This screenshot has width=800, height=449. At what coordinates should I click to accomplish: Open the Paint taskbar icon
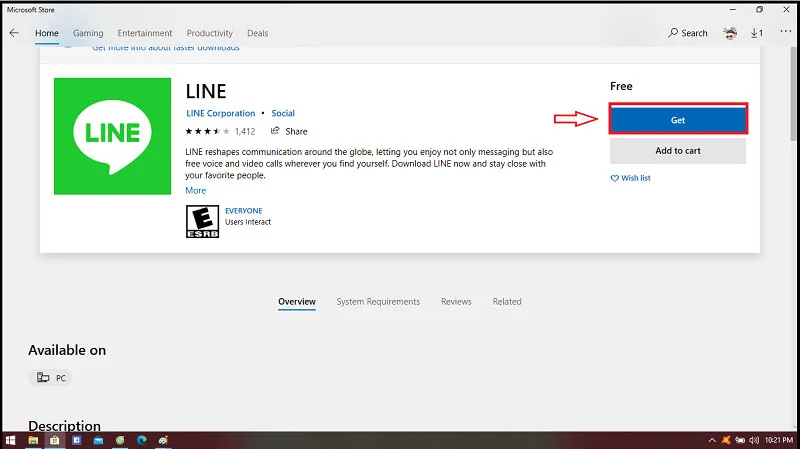pyautogui.click(x=163, y=440)
